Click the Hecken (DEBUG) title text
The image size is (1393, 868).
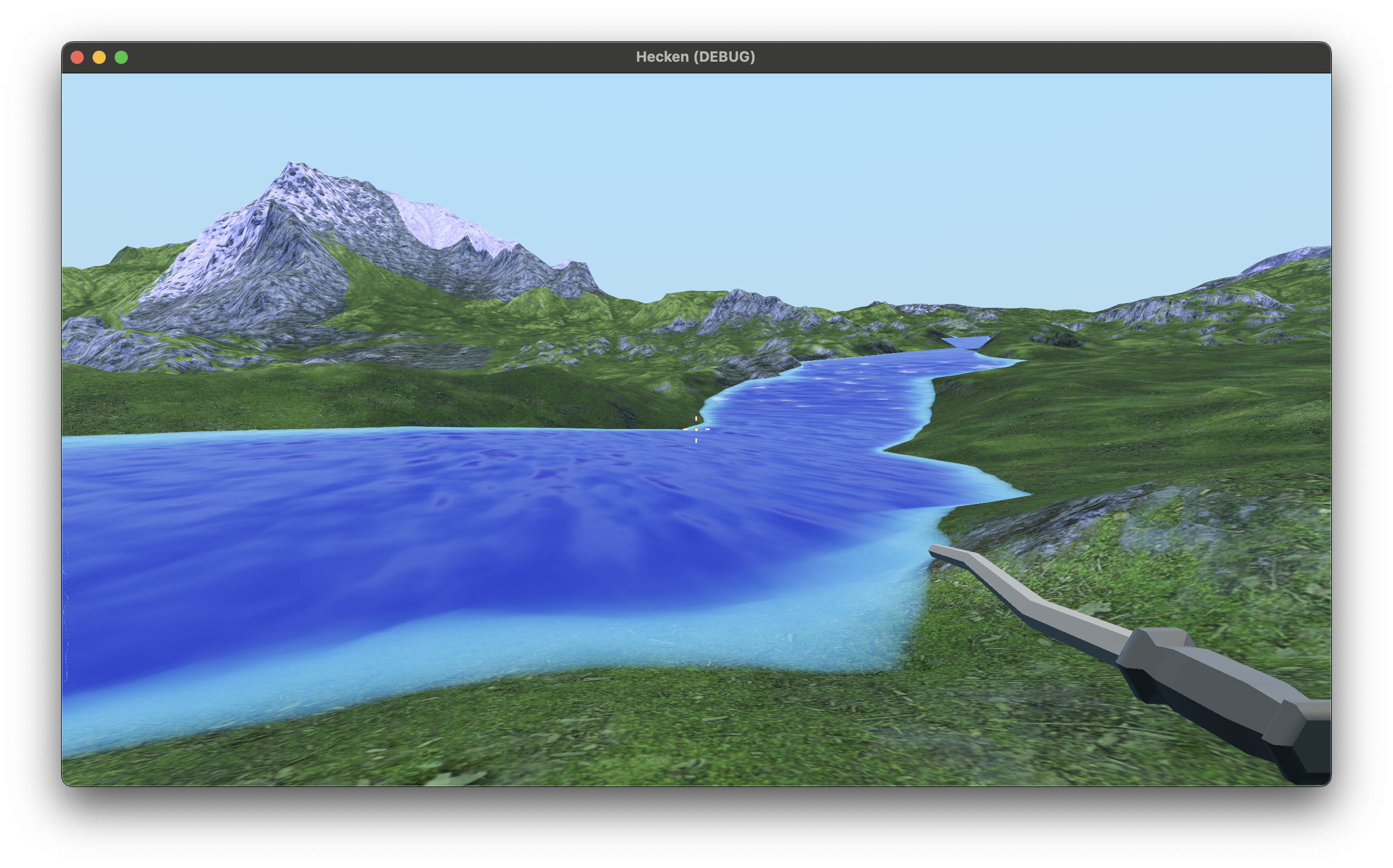tap(696, 56)
